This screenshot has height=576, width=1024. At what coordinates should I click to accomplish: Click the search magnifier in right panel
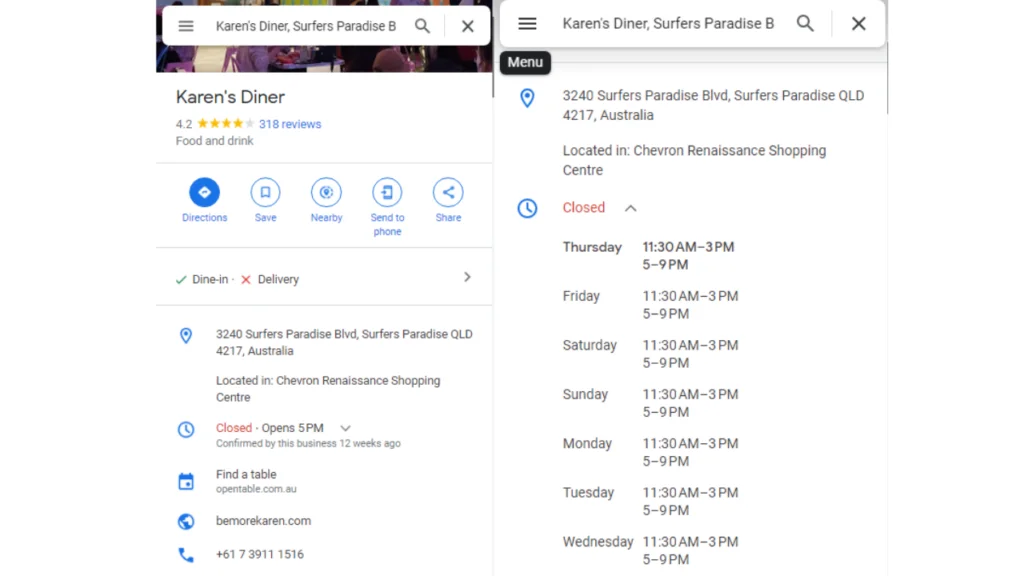click(x=805, y=24)
